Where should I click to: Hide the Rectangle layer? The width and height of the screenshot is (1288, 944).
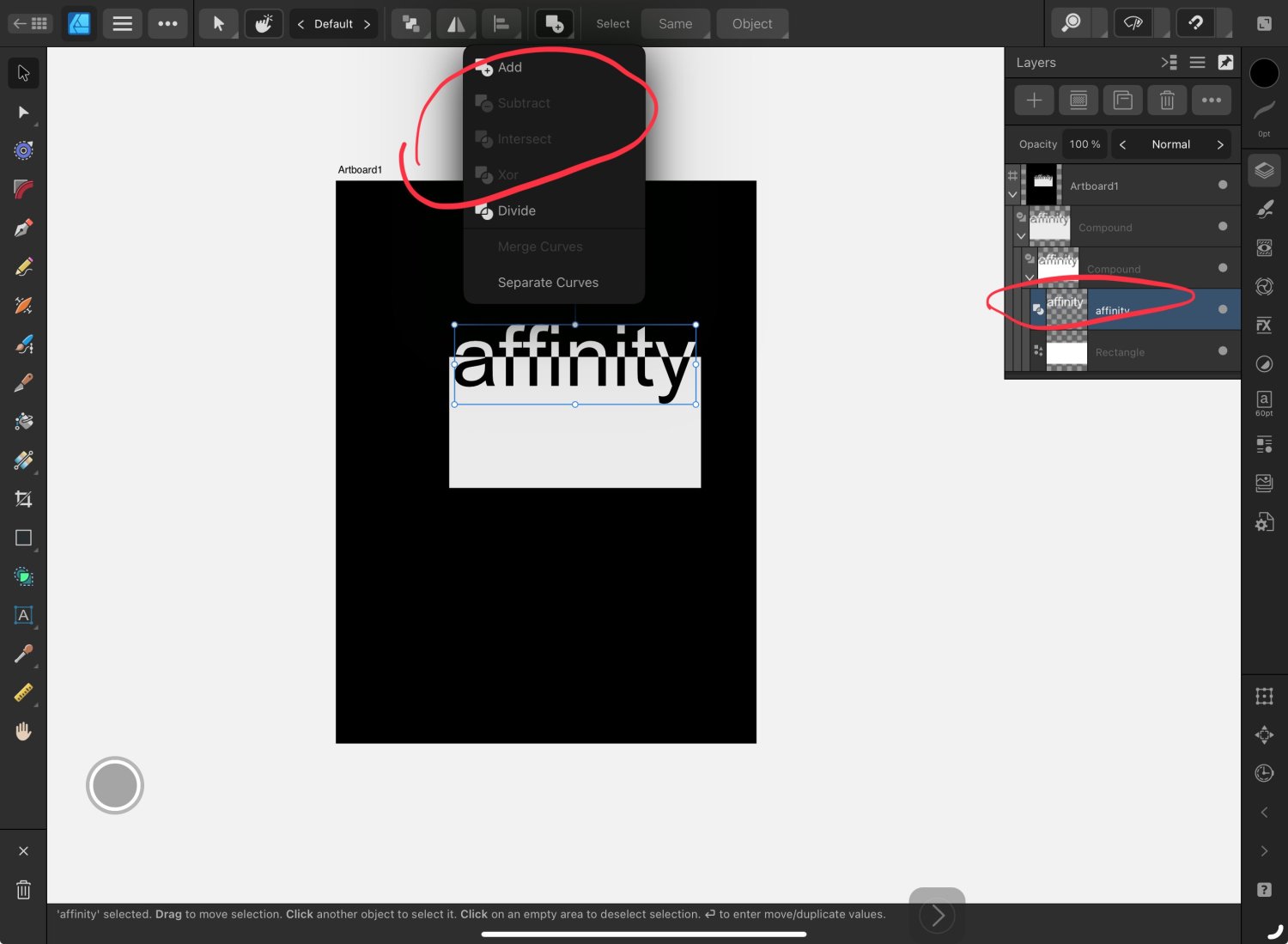click(x=1223, y=350)
